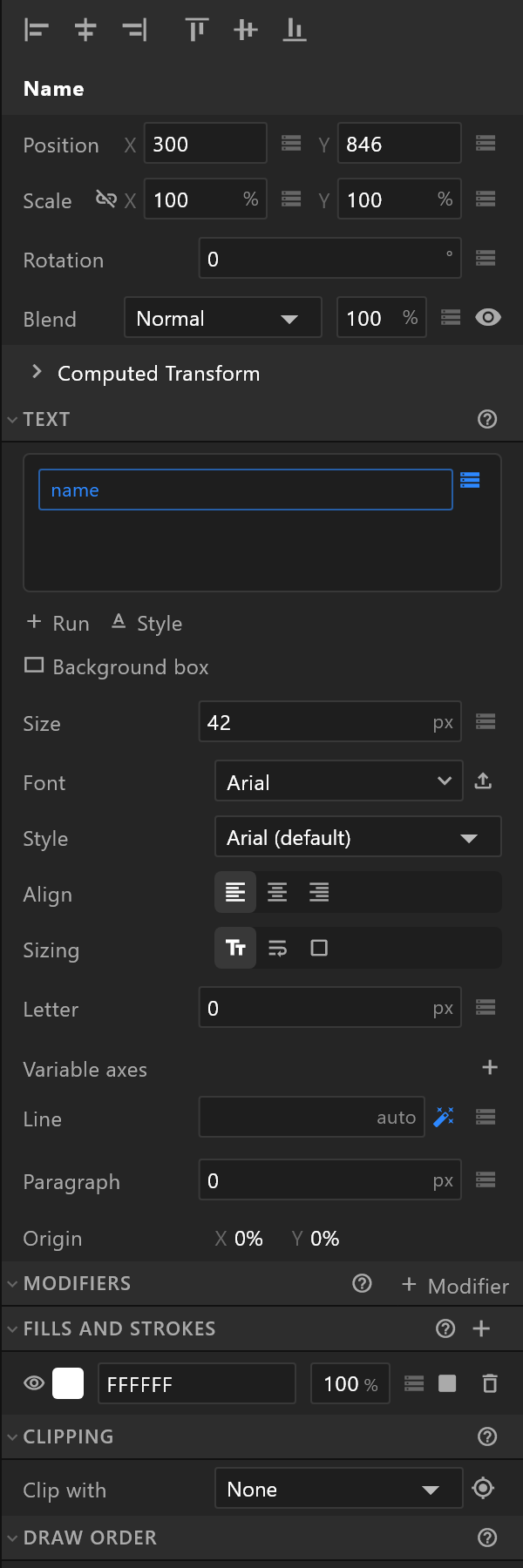The height and width of the screenshot is (1568, 523).
Task: Toggle scale proportion link icon
Action: (105, 199)
